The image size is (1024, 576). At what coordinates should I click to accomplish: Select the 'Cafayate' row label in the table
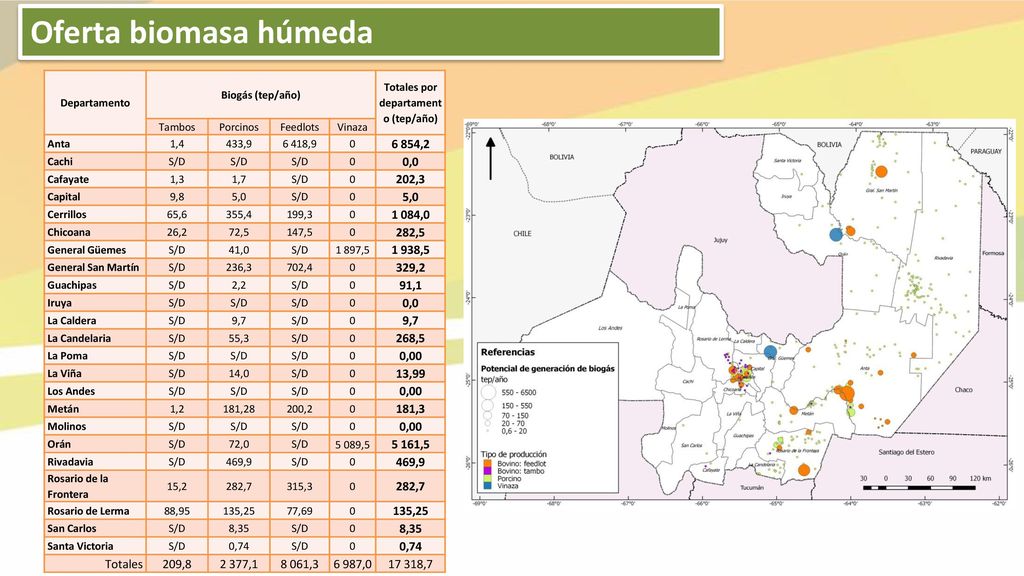(x=68, y=179)
